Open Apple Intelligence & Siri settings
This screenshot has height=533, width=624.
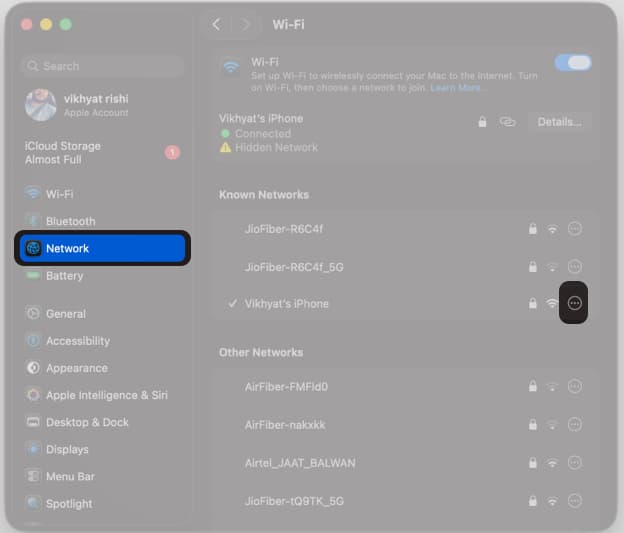coord(102,395)
